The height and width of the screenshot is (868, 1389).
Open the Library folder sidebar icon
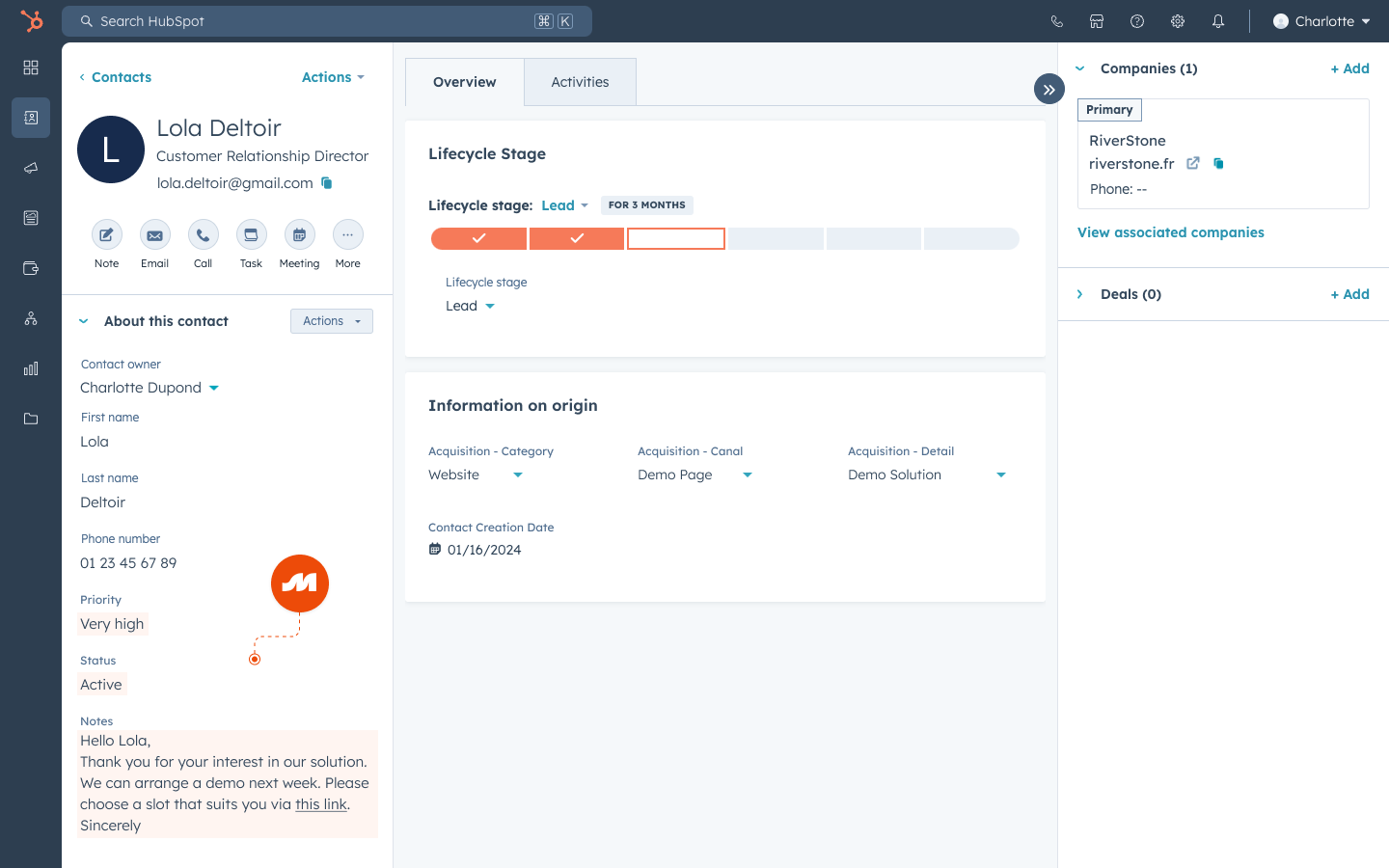pos(31,419)
